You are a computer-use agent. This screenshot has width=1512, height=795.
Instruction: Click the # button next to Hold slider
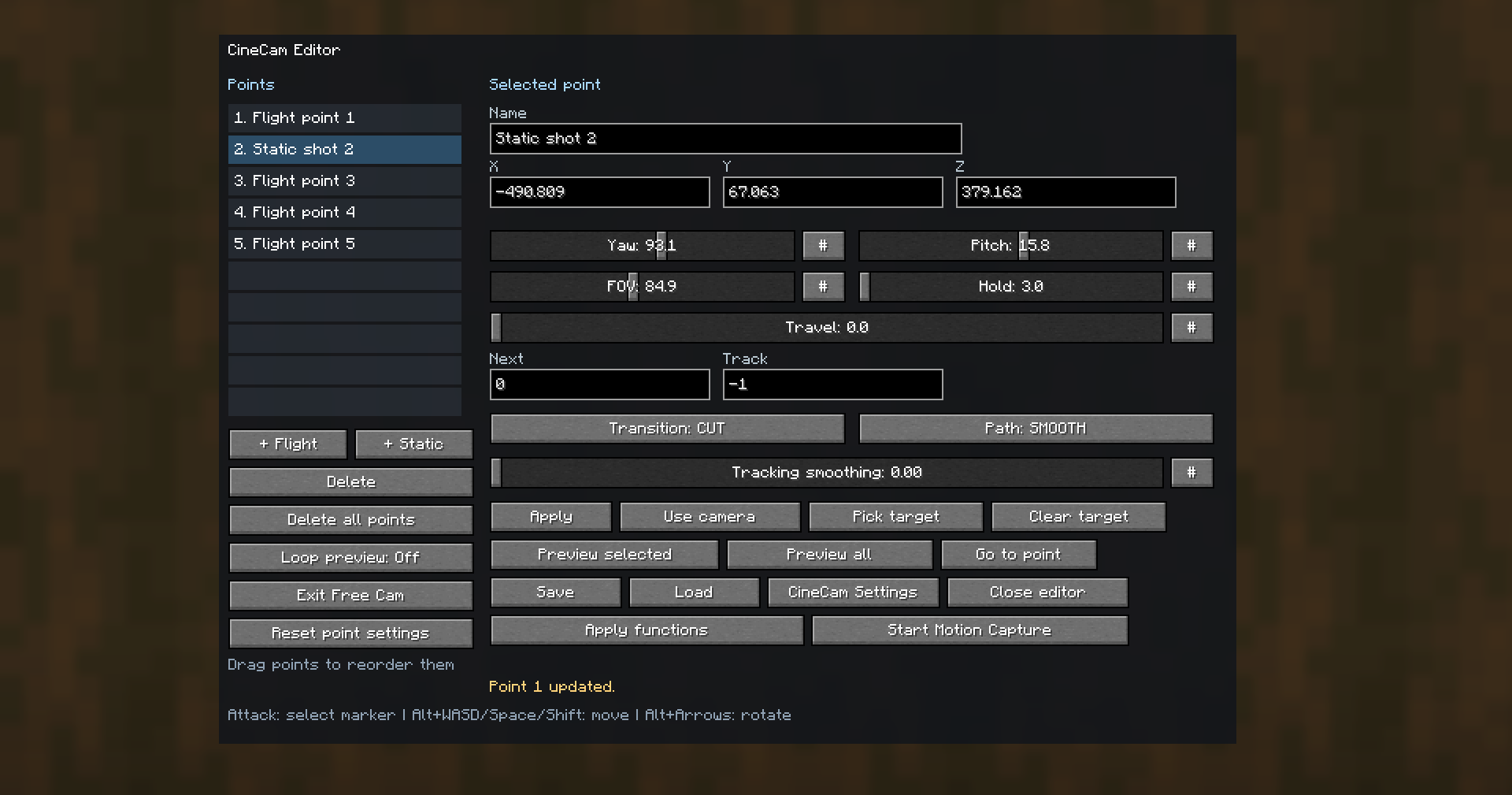(1191, 287)
